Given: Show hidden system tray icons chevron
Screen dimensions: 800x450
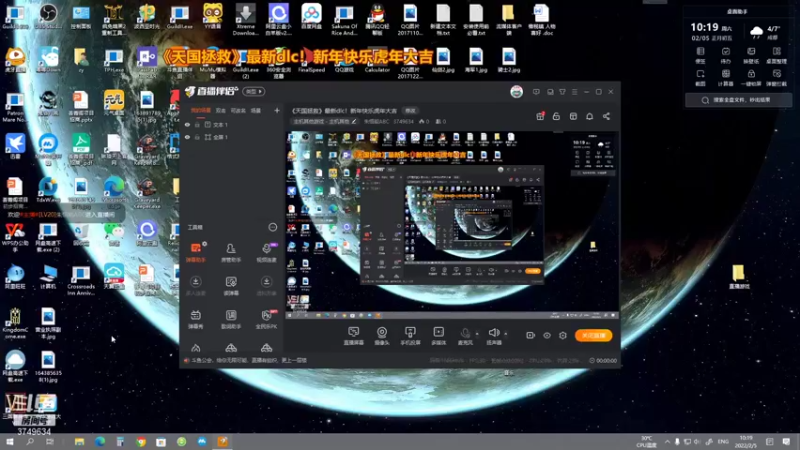Looking at the screenshot, I should [667, 441].
